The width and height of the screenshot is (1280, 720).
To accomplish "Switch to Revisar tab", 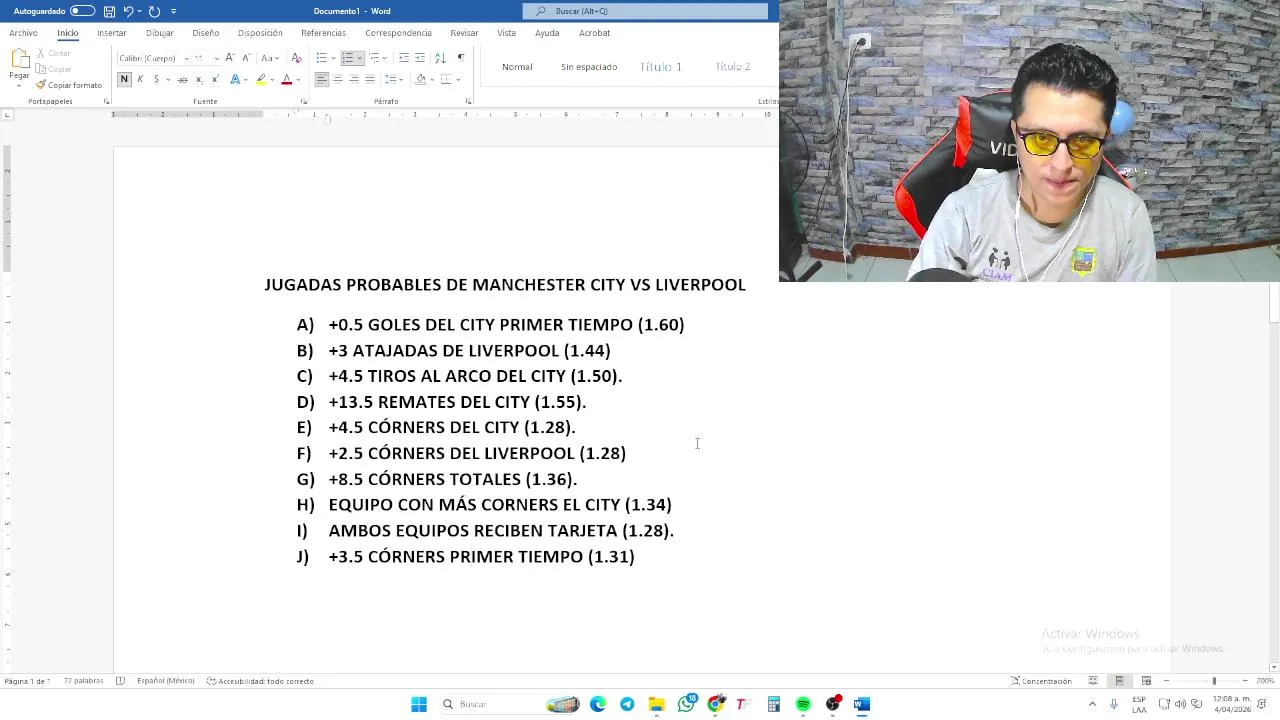I will (464, 33).
